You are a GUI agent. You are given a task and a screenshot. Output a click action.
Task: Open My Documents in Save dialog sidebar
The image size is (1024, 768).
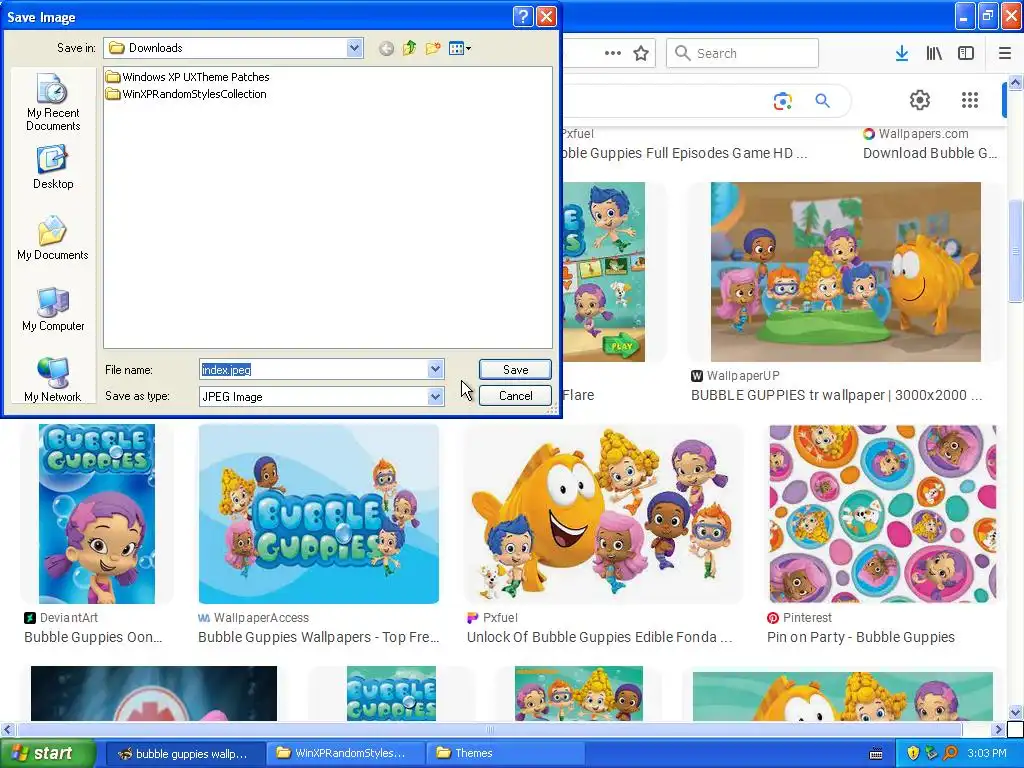(x=53, y=238)
